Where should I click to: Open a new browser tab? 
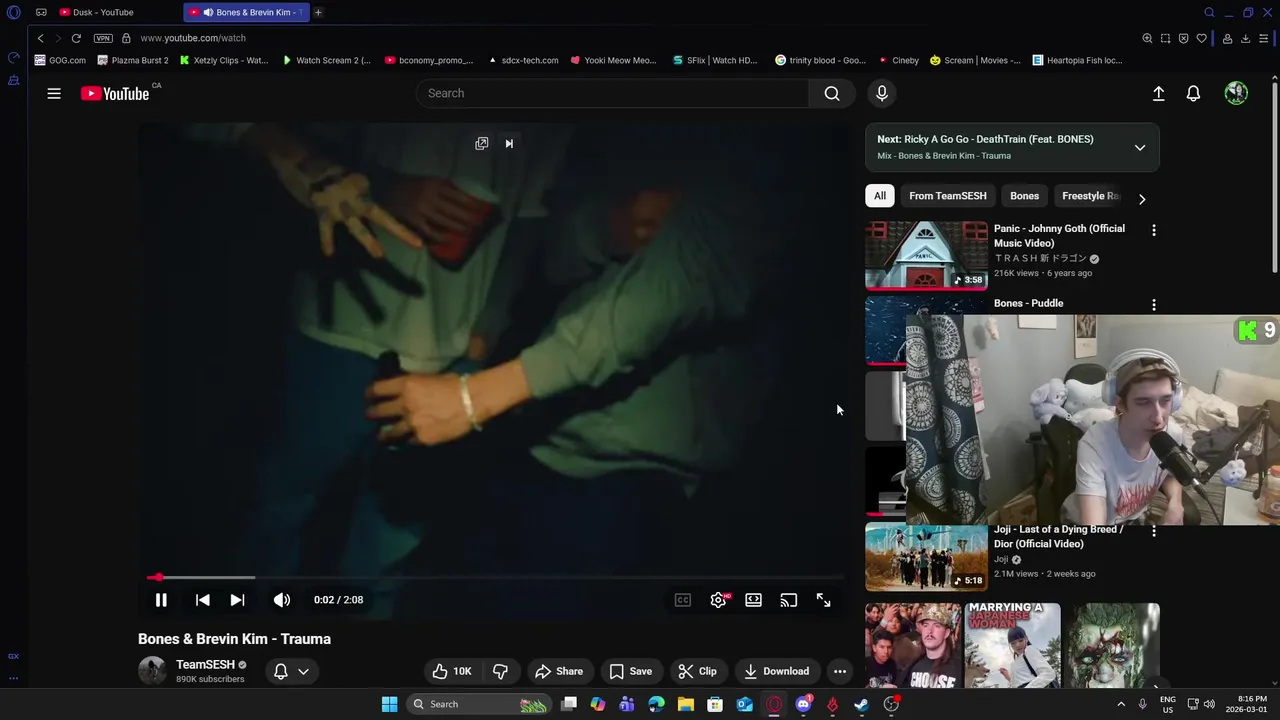pyautogui.click(x=318, y=12)
